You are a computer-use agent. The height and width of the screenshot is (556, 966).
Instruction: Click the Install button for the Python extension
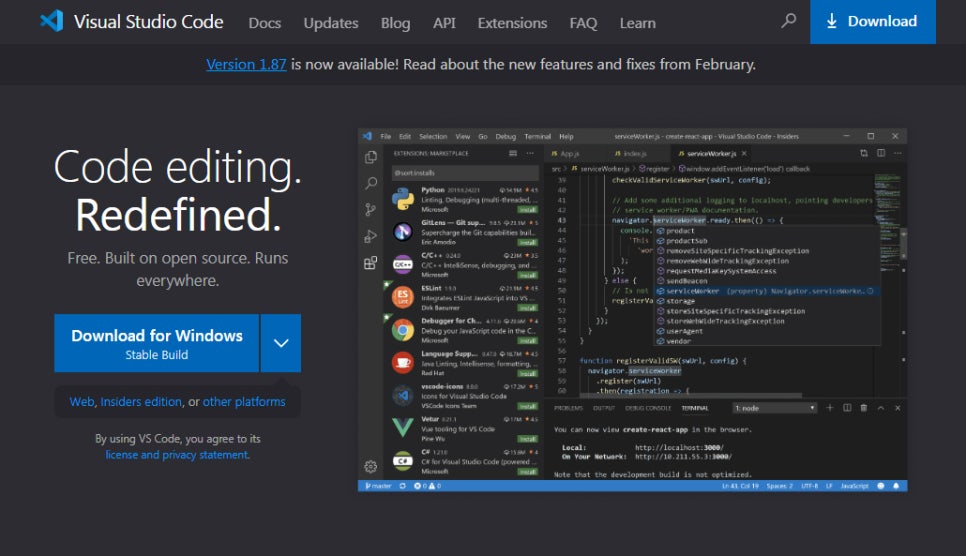pyautogui.click(x=527, y=210)
